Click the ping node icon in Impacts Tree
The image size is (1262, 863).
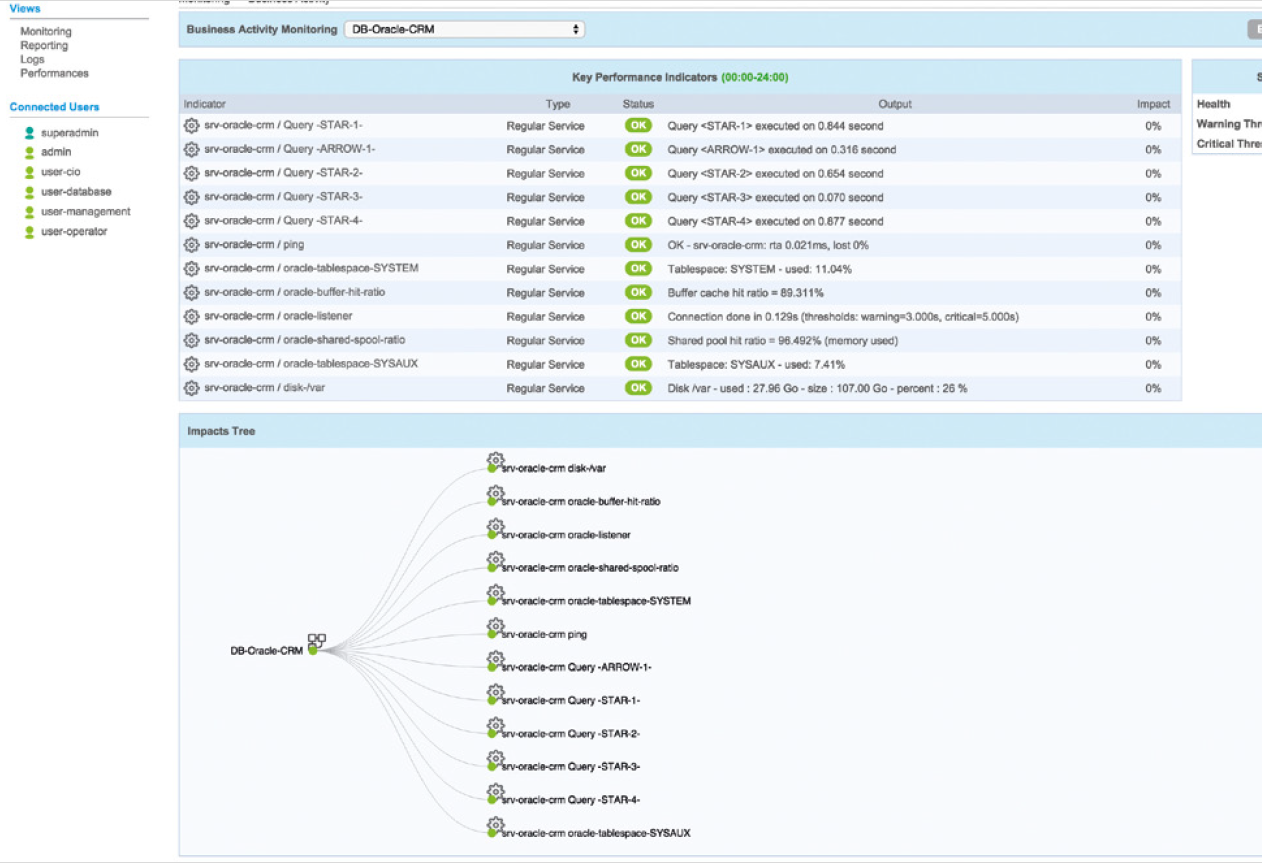tap(495, 628)
